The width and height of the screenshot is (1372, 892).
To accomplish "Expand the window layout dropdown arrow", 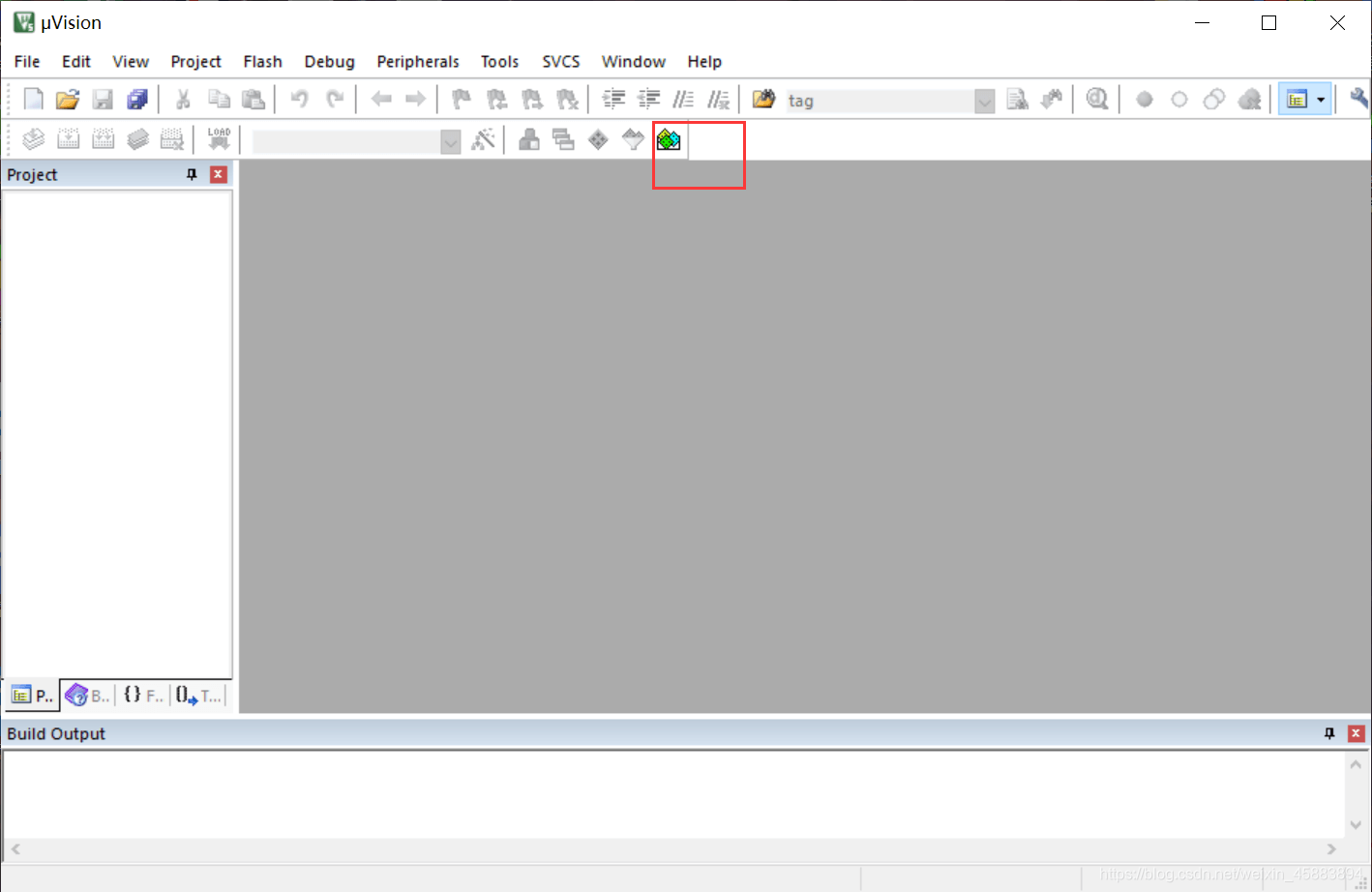I will [1322, 99].
